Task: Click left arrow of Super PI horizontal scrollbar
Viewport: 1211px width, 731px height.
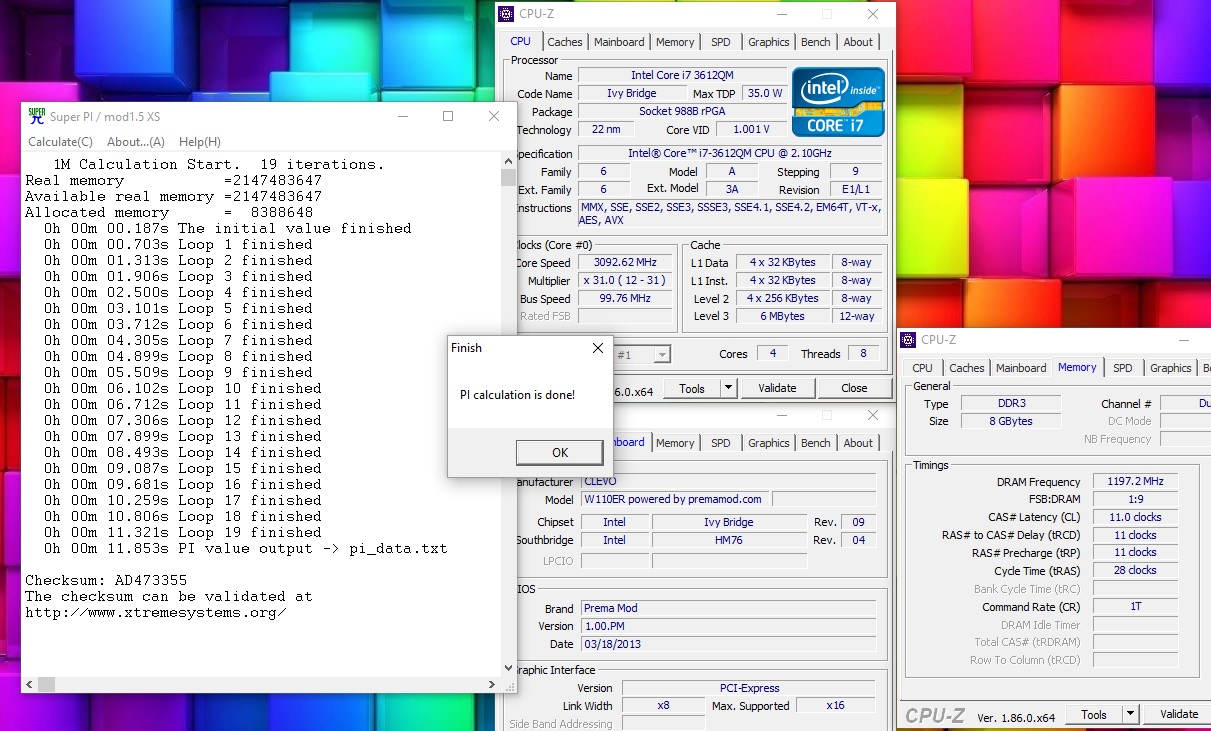Action: [29, 685]
